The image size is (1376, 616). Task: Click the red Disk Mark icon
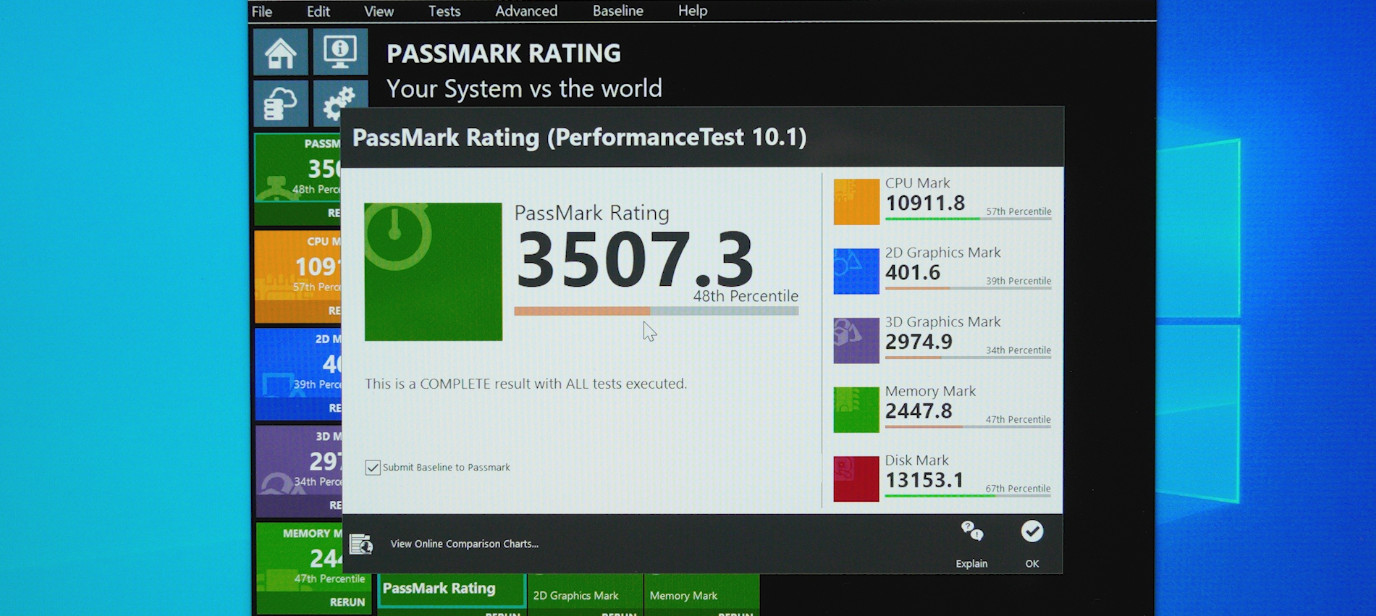coord(856,479)
